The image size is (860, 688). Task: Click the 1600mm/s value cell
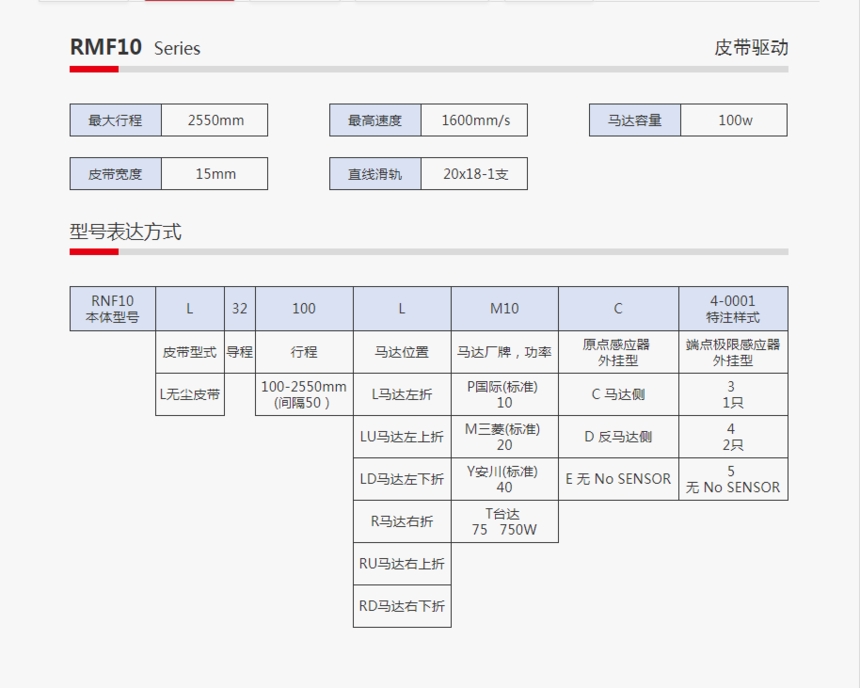coord(475,120)
